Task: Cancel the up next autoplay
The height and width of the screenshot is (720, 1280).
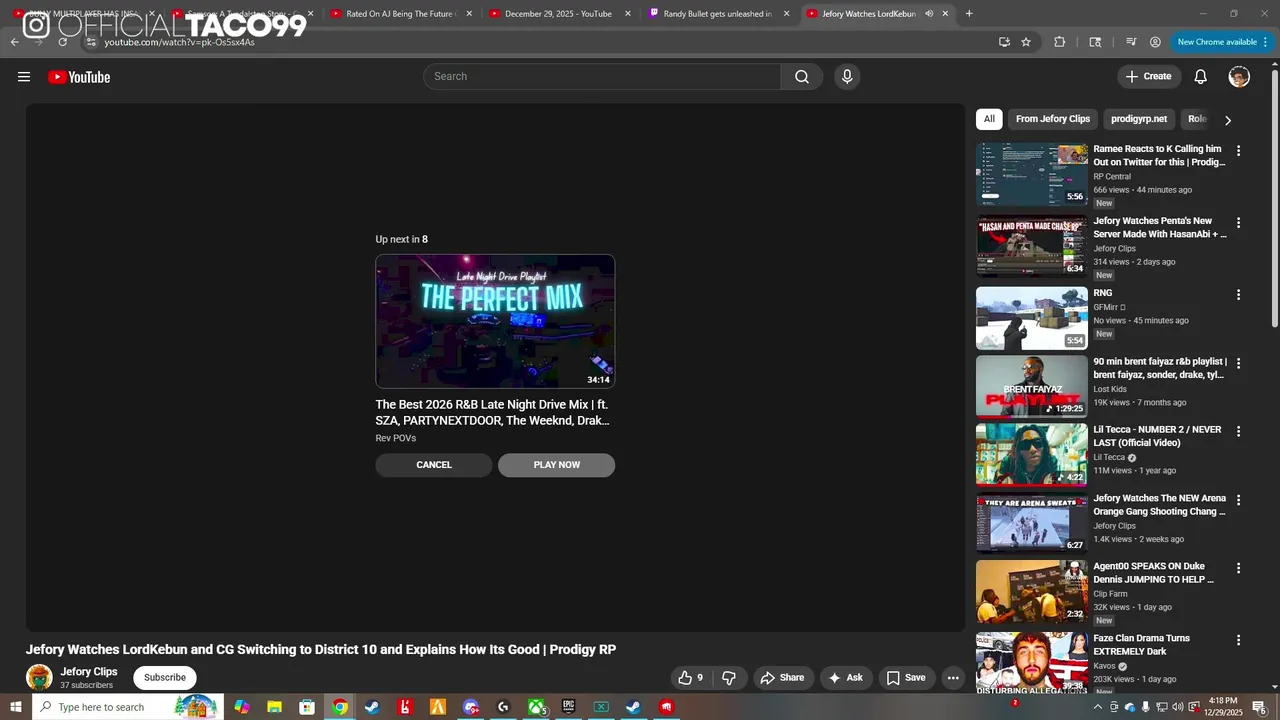Action: pyautogui.click(x=434, y=465)
